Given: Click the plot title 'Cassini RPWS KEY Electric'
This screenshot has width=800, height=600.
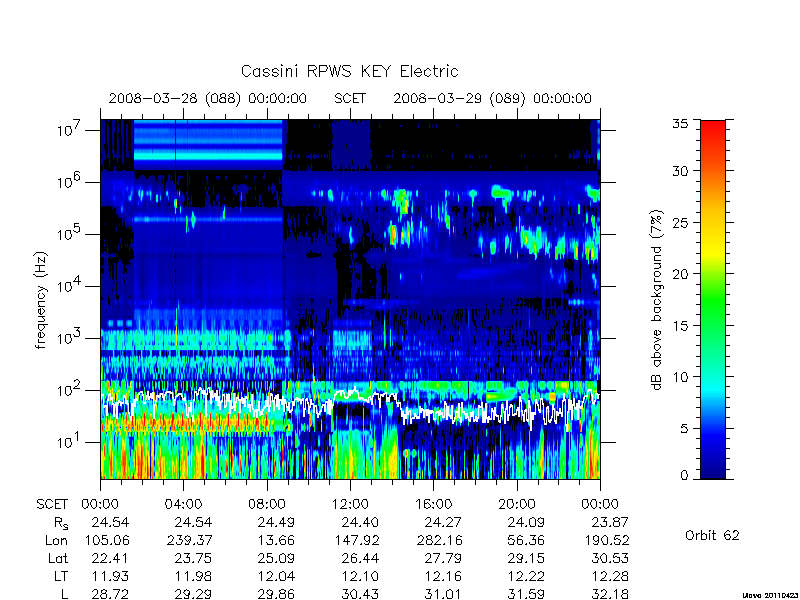Looking at the screenshot, I should coord(349,71).
